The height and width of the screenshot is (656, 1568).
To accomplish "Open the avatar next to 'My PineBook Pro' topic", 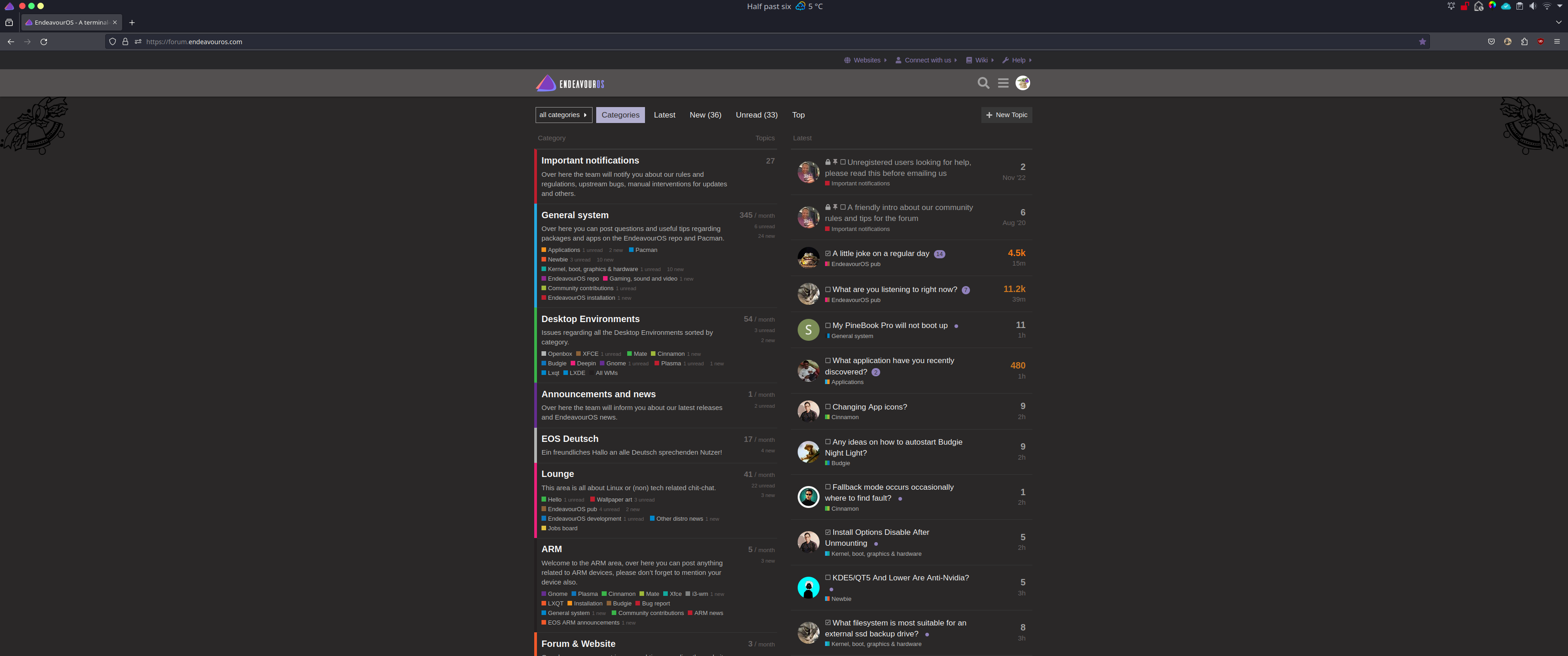I will coord(808,330).
